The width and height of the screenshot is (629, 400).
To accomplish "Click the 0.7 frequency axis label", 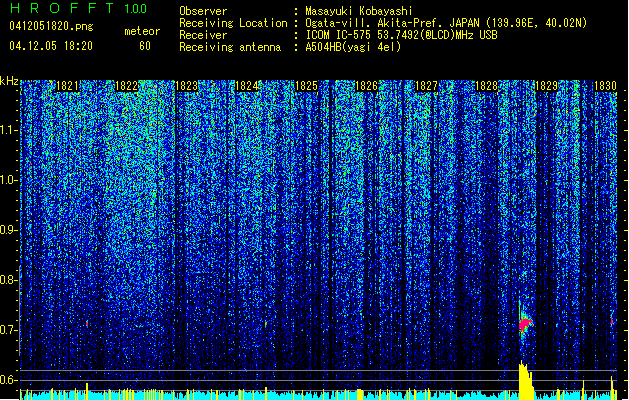I will click(x=9, y=330).
